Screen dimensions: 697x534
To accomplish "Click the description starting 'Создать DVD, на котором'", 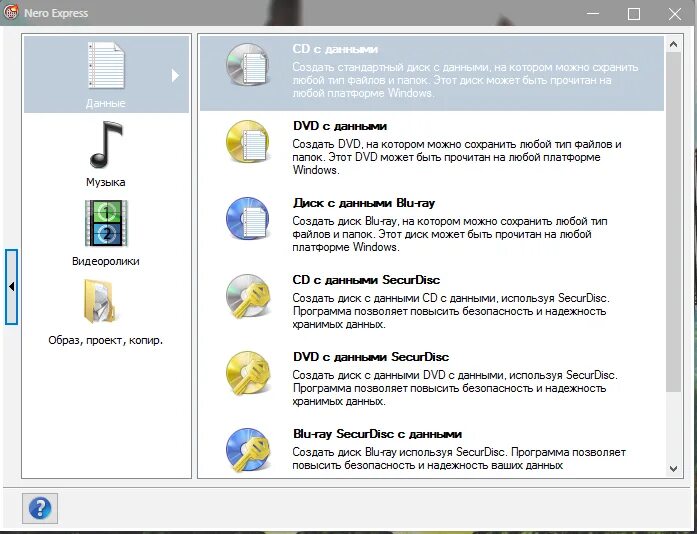I will (457, 157).
